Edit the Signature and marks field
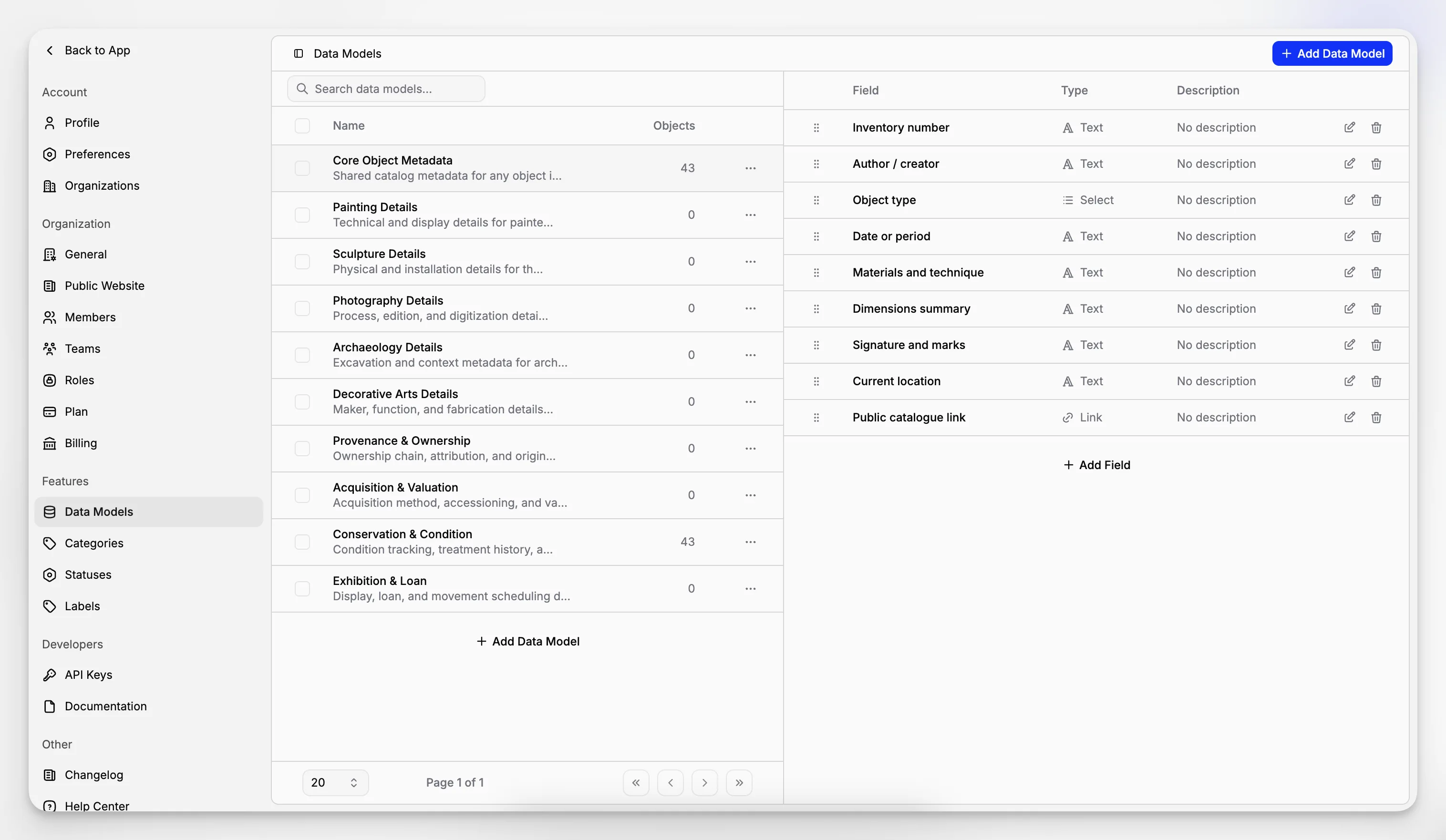Image resolution: width=1446 pixels, height=840 pixels. click(x=1350, y=345)
